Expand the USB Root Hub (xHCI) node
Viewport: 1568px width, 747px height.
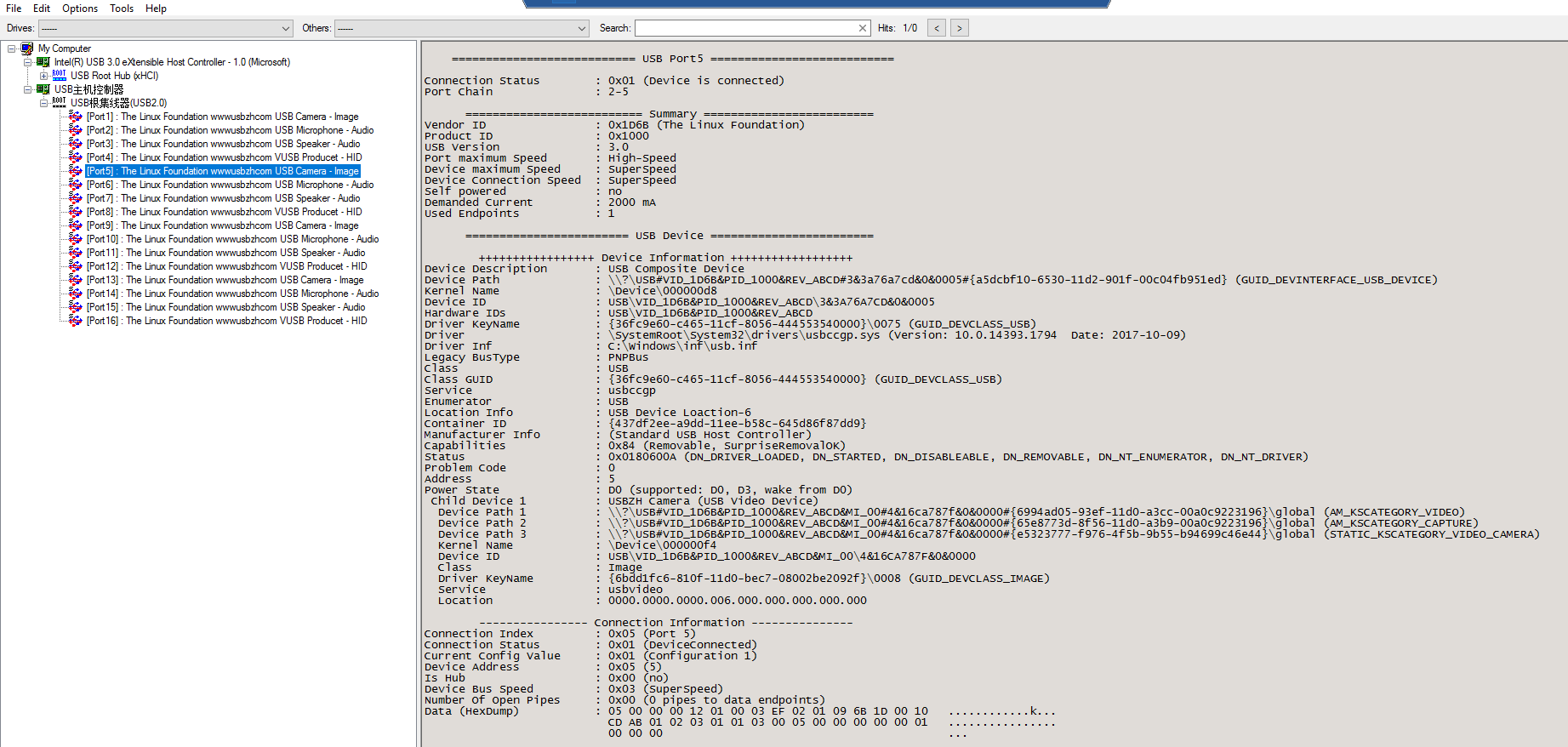pos(43,76)
